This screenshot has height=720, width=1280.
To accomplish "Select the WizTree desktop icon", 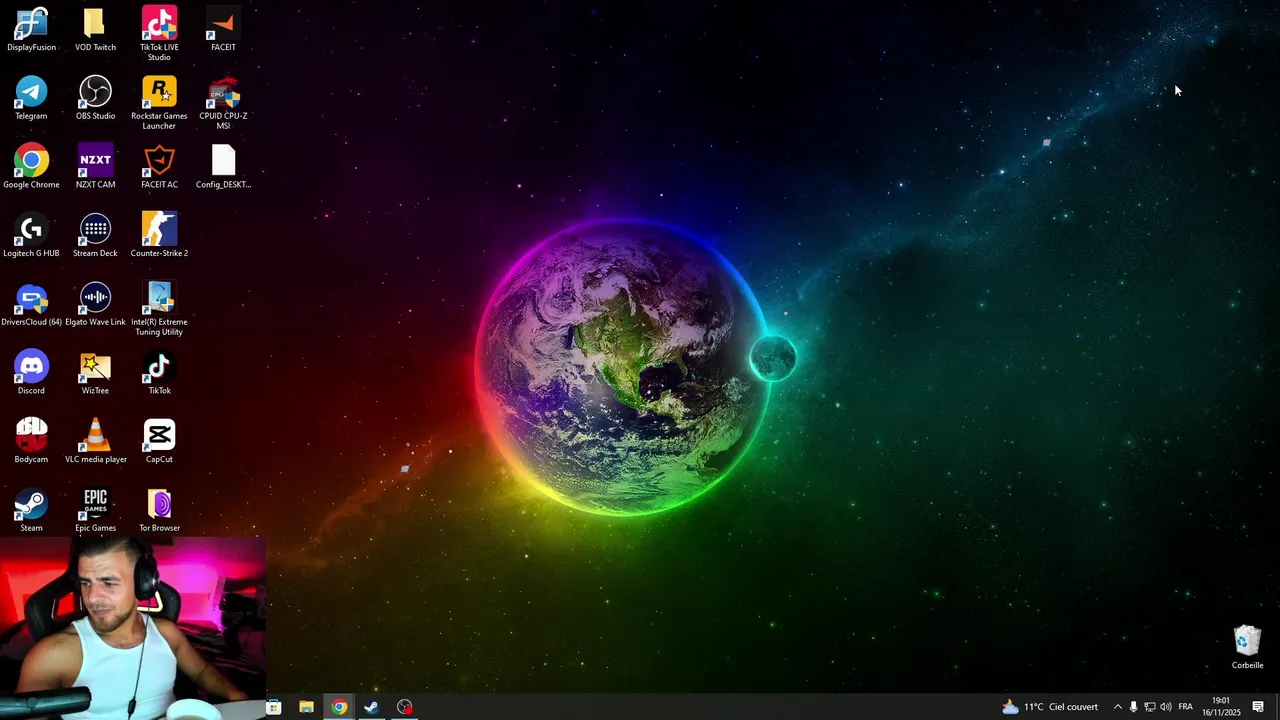I will (95, 373).
